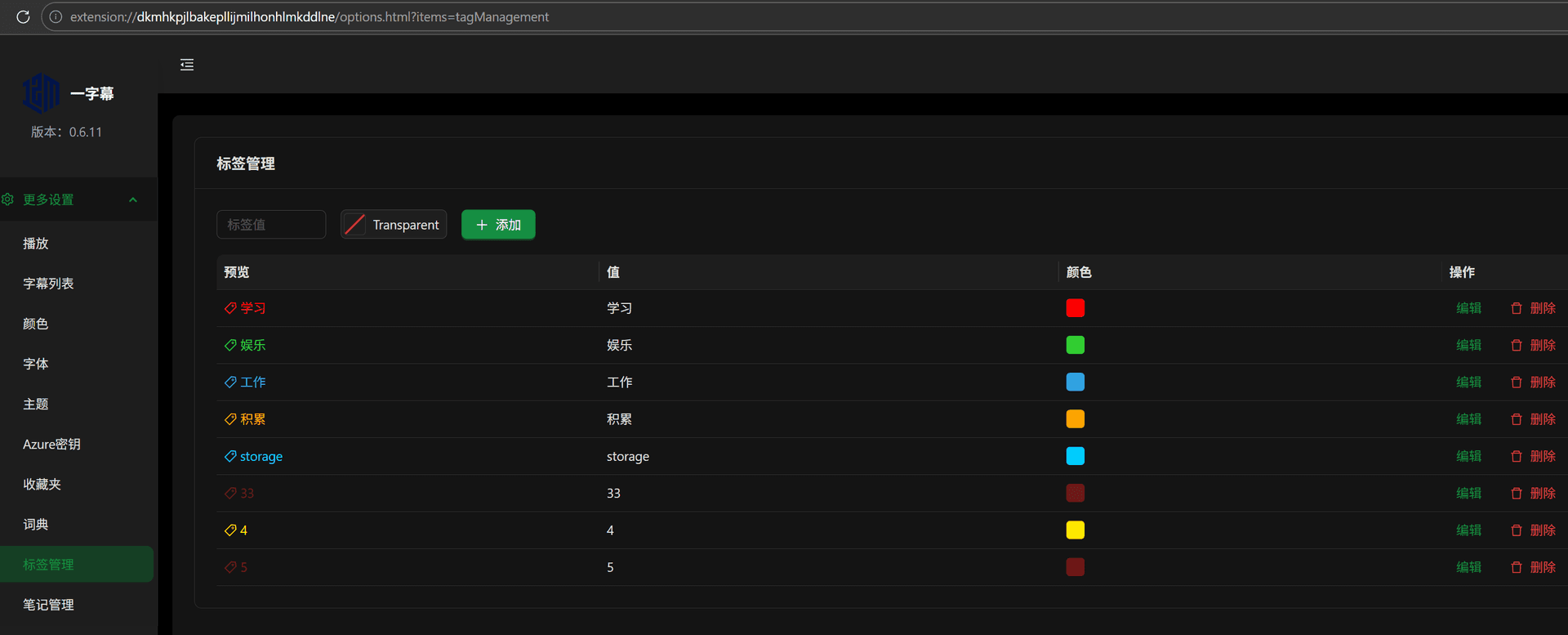Click 删除 for the 积累 tag
This screenshot has height=635, width=1568.
pos(1542,419)
